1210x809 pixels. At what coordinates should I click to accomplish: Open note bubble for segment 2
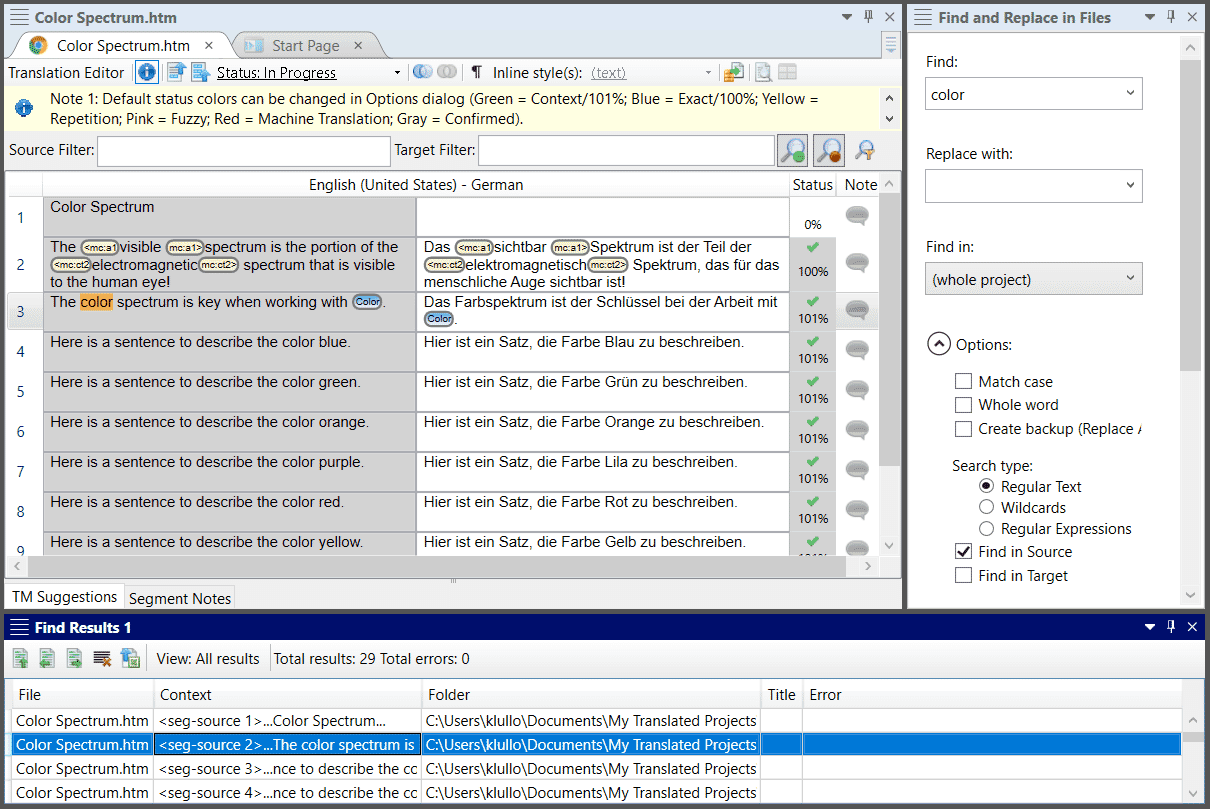coord(857,263)
